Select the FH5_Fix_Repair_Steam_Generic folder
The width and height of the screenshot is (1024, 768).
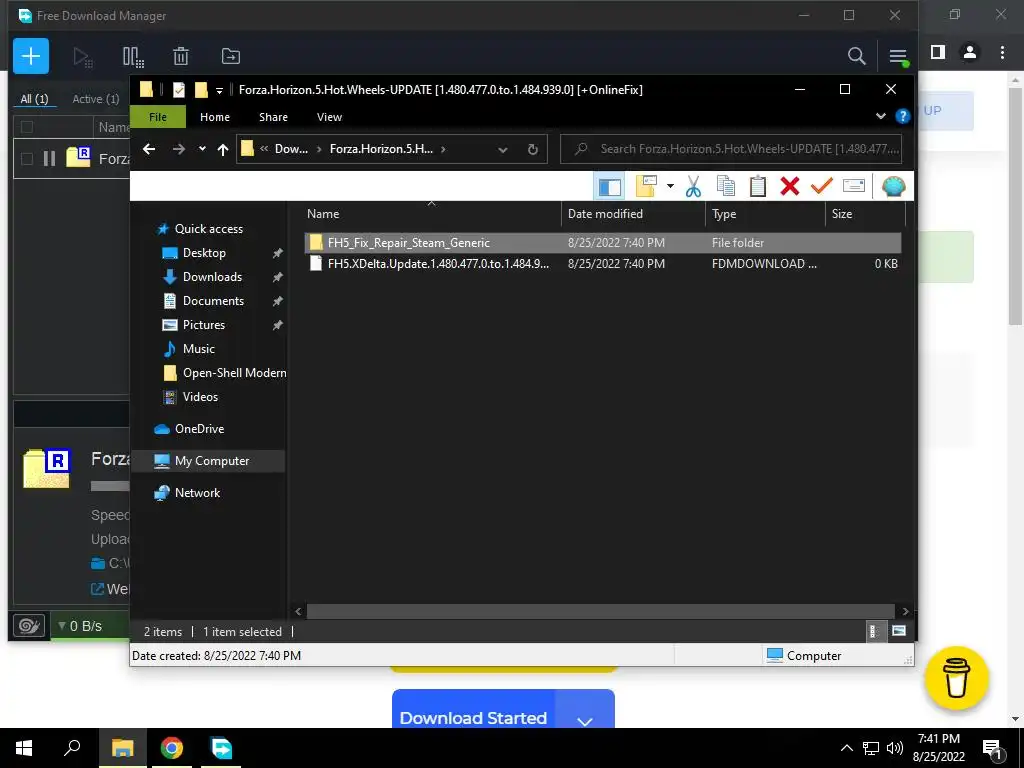(602, 242)
